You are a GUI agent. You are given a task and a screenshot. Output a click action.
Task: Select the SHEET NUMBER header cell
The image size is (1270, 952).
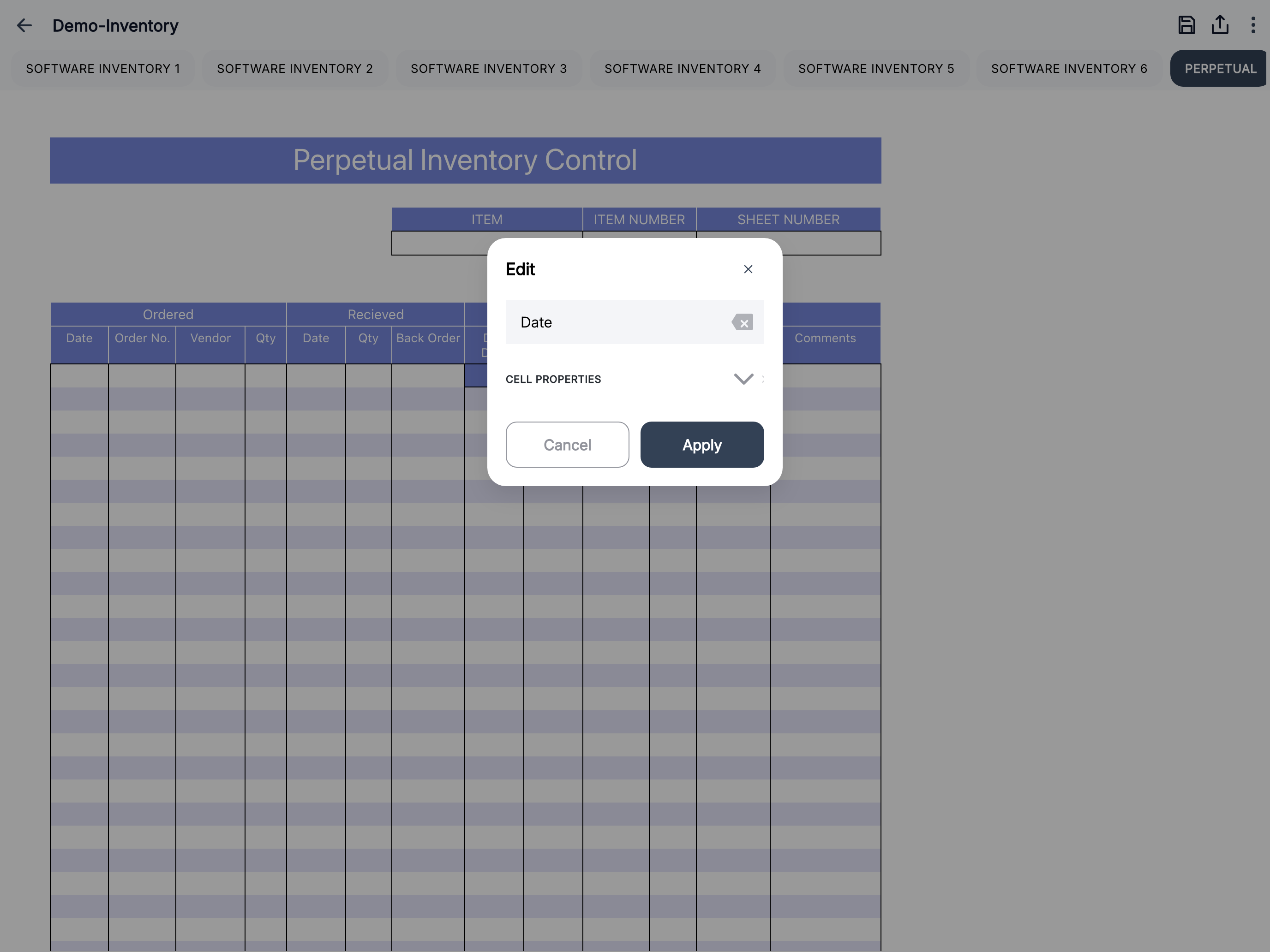[789, 220]
